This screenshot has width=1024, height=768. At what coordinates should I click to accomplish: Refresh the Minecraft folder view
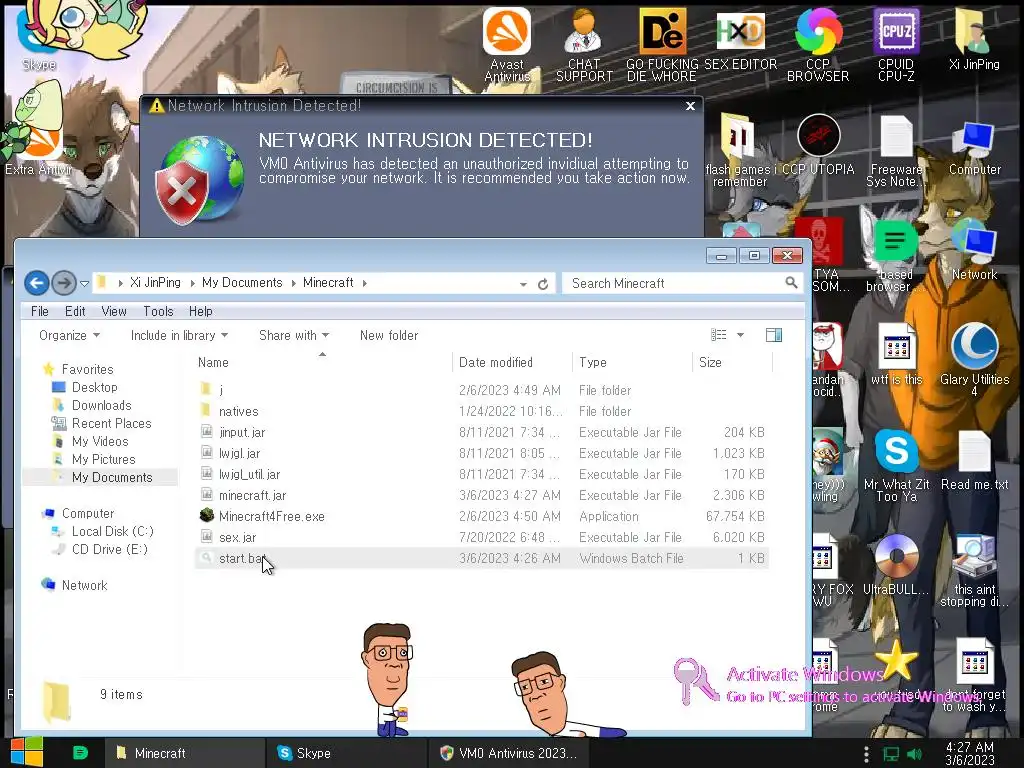[x=543, y=284]
